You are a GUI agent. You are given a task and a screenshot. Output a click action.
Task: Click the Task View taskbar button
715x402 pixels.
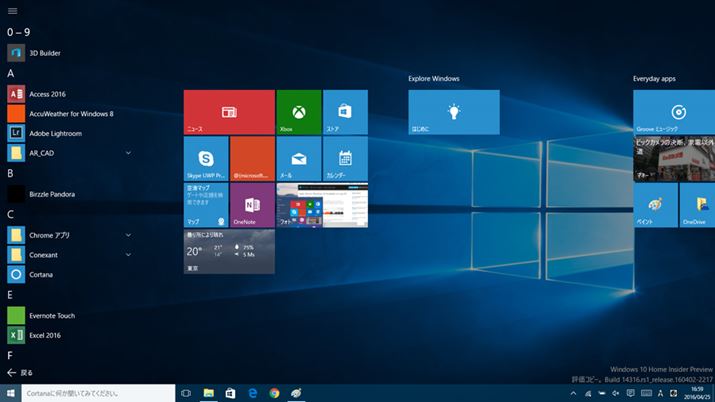click(x=186, y=393)
